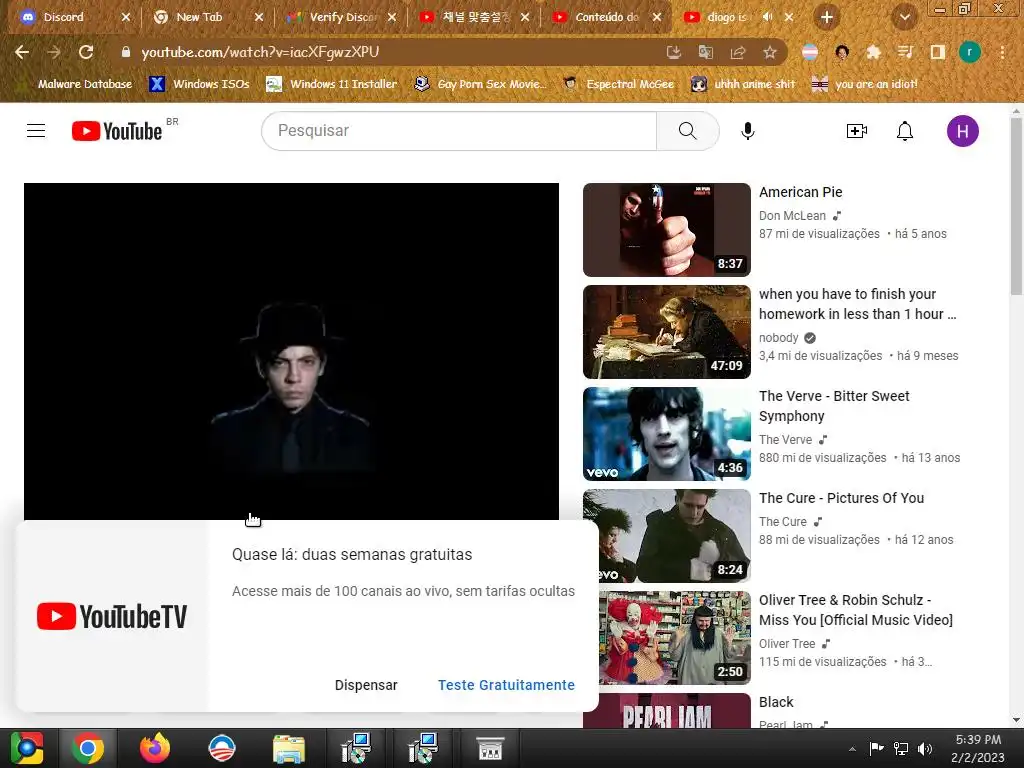Open Chrome from the taskbar
This screenshot has height=768, width=1024.
(88, 748)
